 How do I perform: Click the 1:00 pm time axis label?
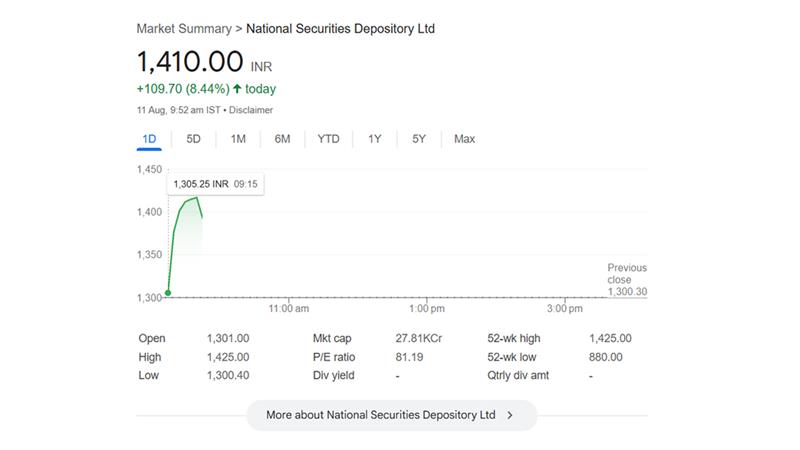tap(426, 309)
